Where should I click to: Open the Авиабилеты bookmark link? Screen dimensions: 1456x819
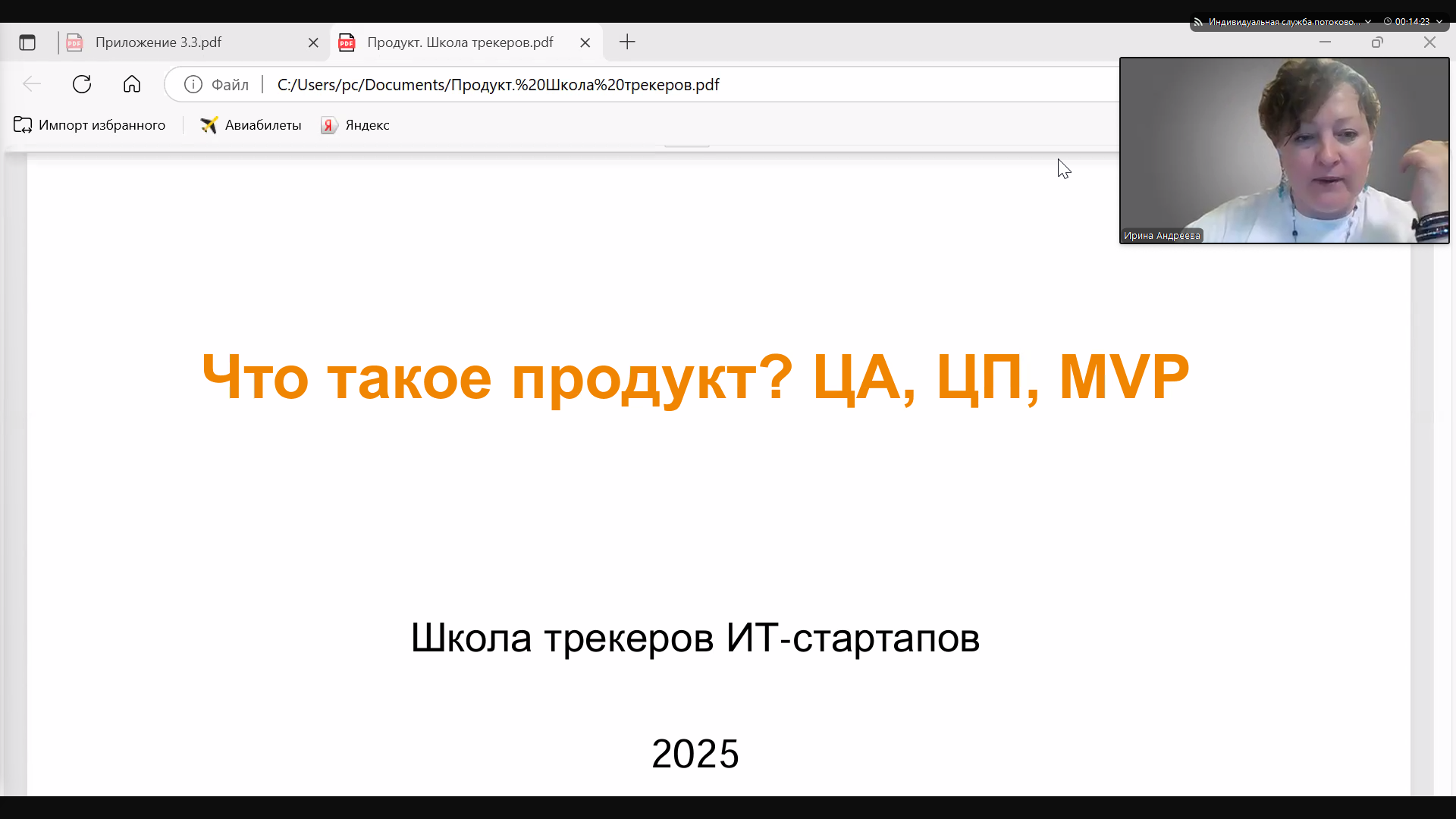[251, 125]
